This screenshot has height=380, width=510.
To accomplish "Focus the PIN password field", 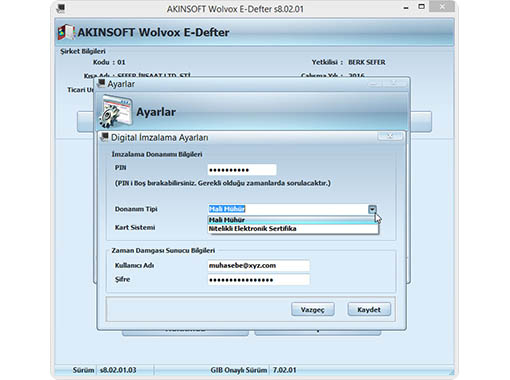I will pos(242,170).
